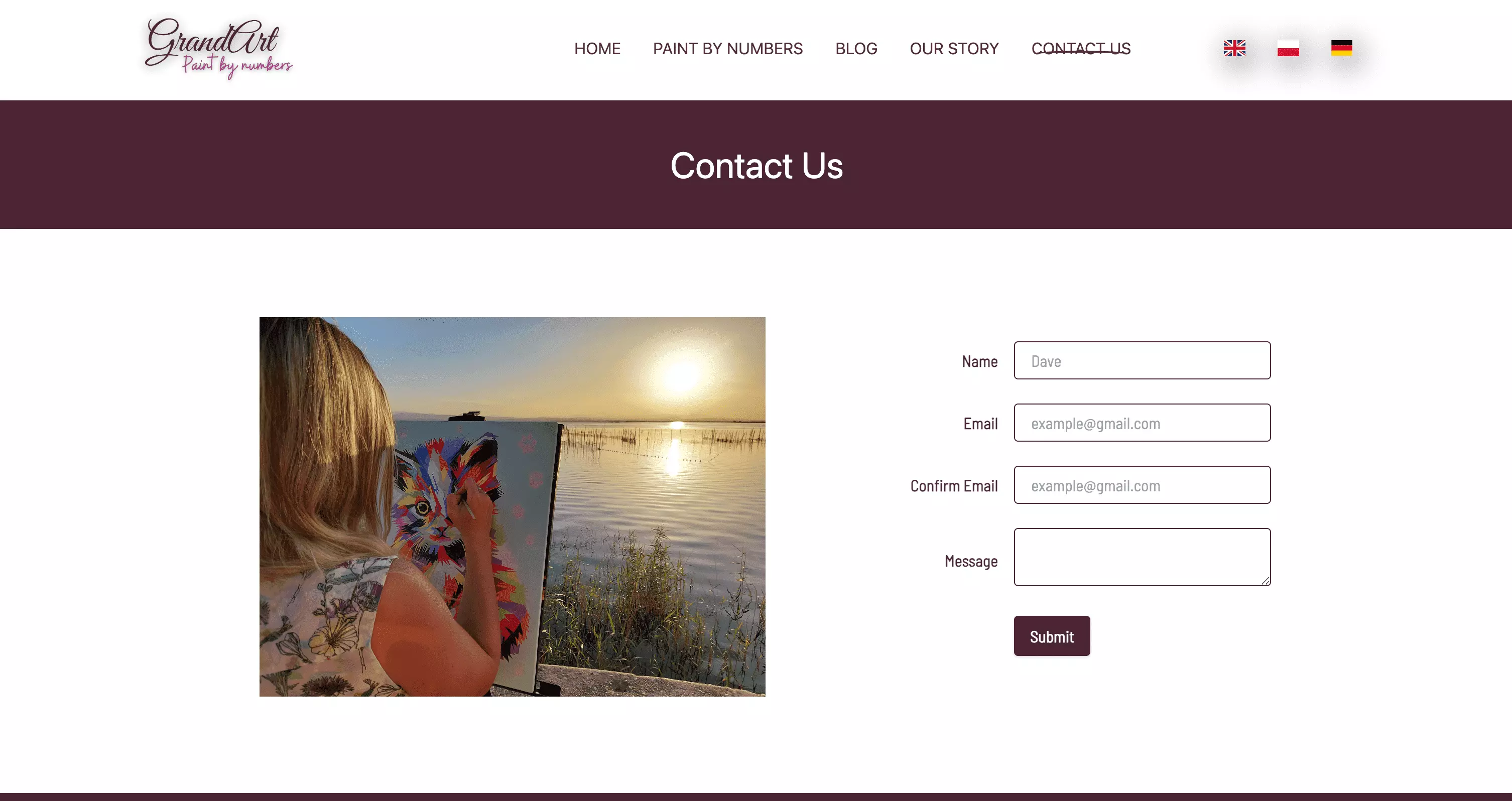Click the GrandArt Paint by numbers logo
1512x801 pixels.
click(x=218, y=48)
